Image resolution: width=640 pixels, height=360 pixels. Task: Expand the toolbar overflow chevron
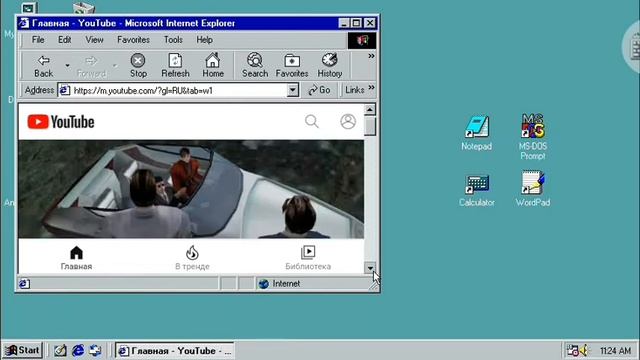pyautogui.click(x=371, y=56)
